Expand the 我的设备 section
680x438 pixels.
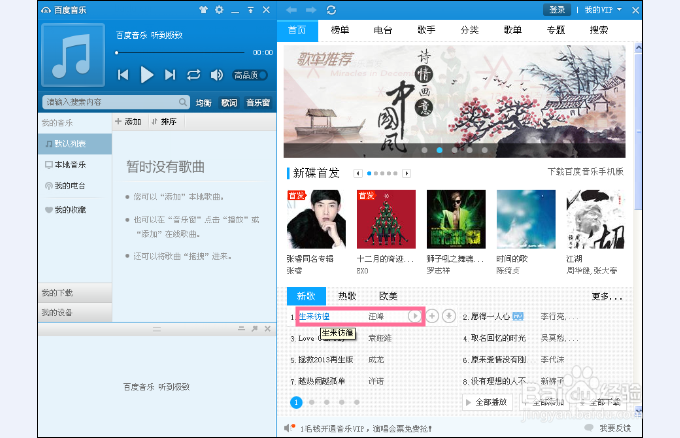click(x=75, y=312)
